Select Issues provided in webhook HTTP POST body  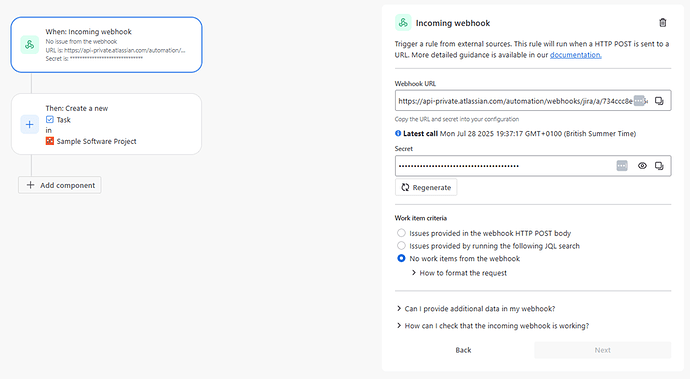(401, 233)
